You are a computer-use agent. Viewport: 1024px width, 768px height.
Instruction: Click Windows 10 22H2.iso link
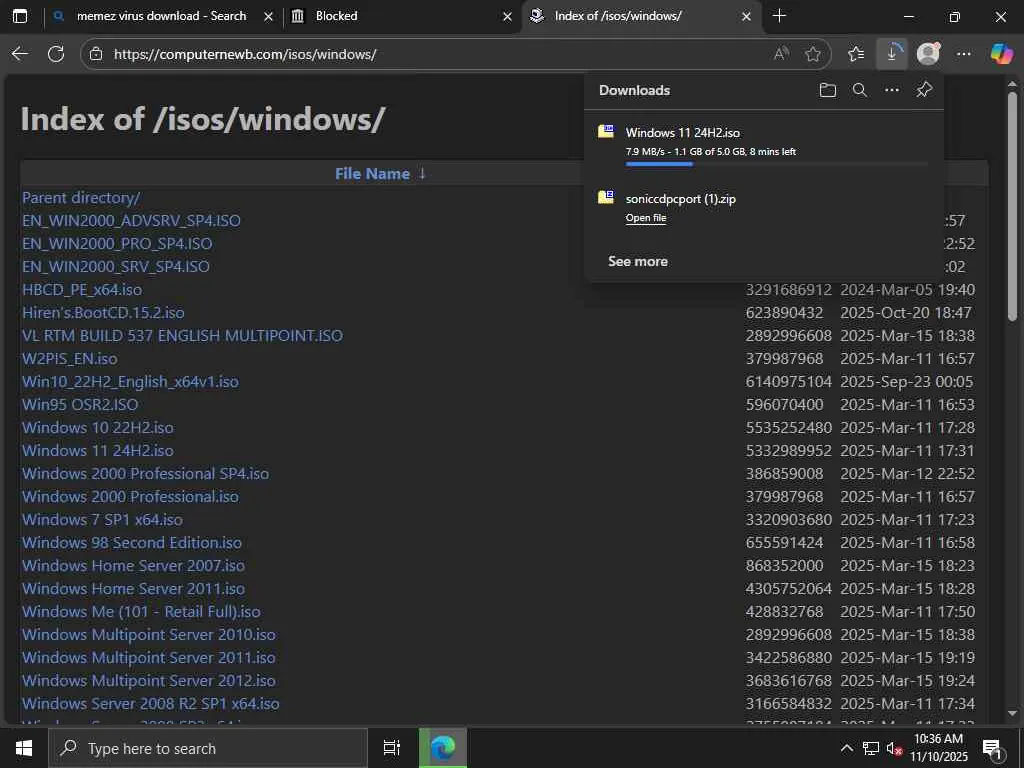click(x=98, y=428)
